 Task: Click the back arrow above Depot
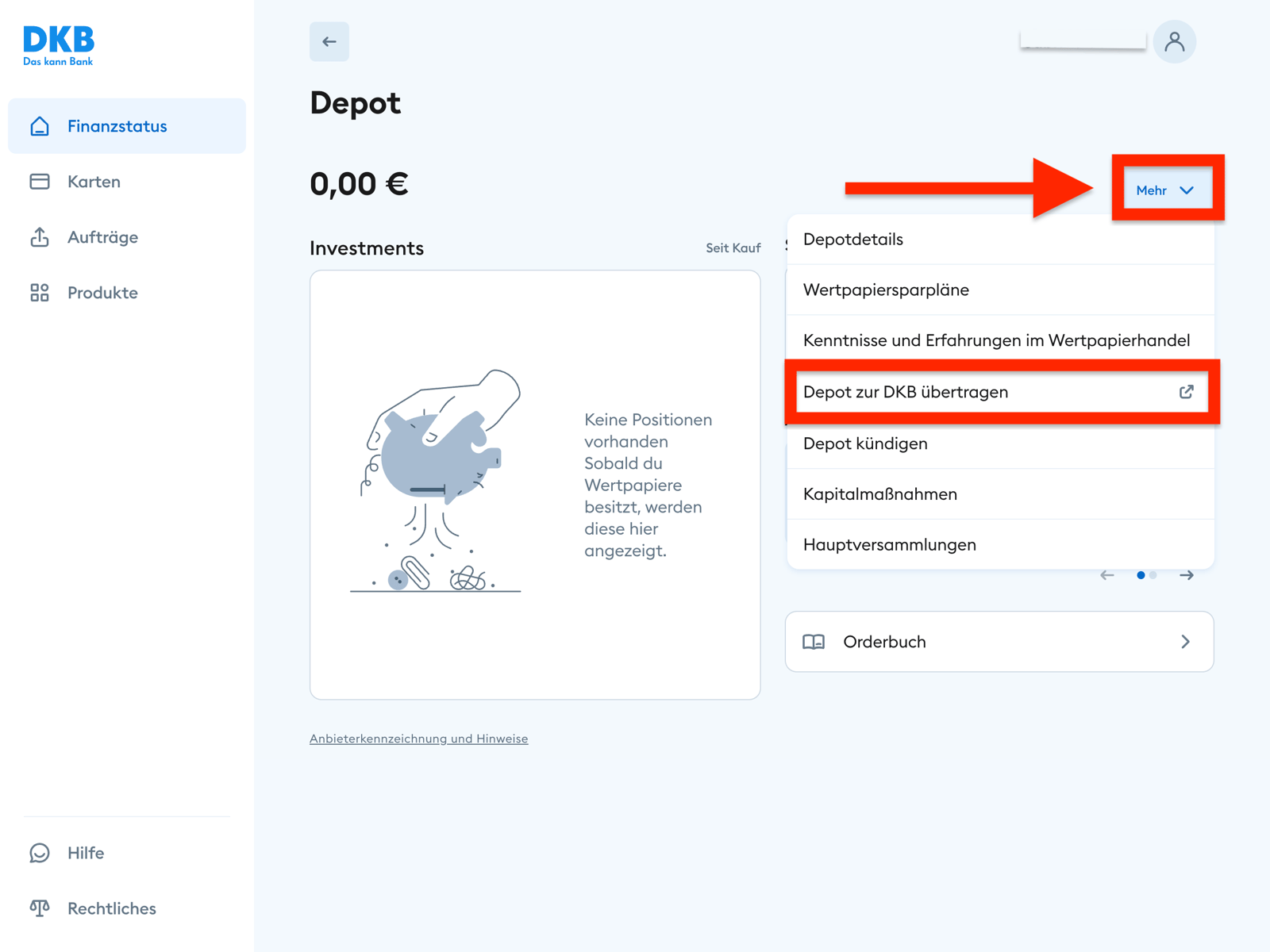tap(329, 42)
